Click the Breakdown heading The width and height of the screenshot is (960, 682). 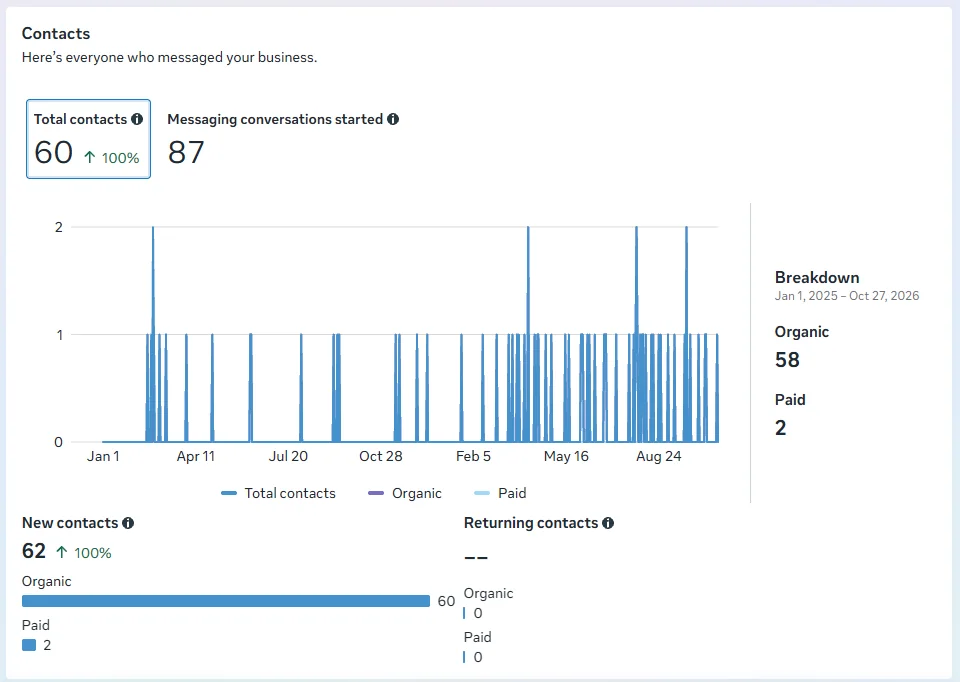[x=817, y=277]
